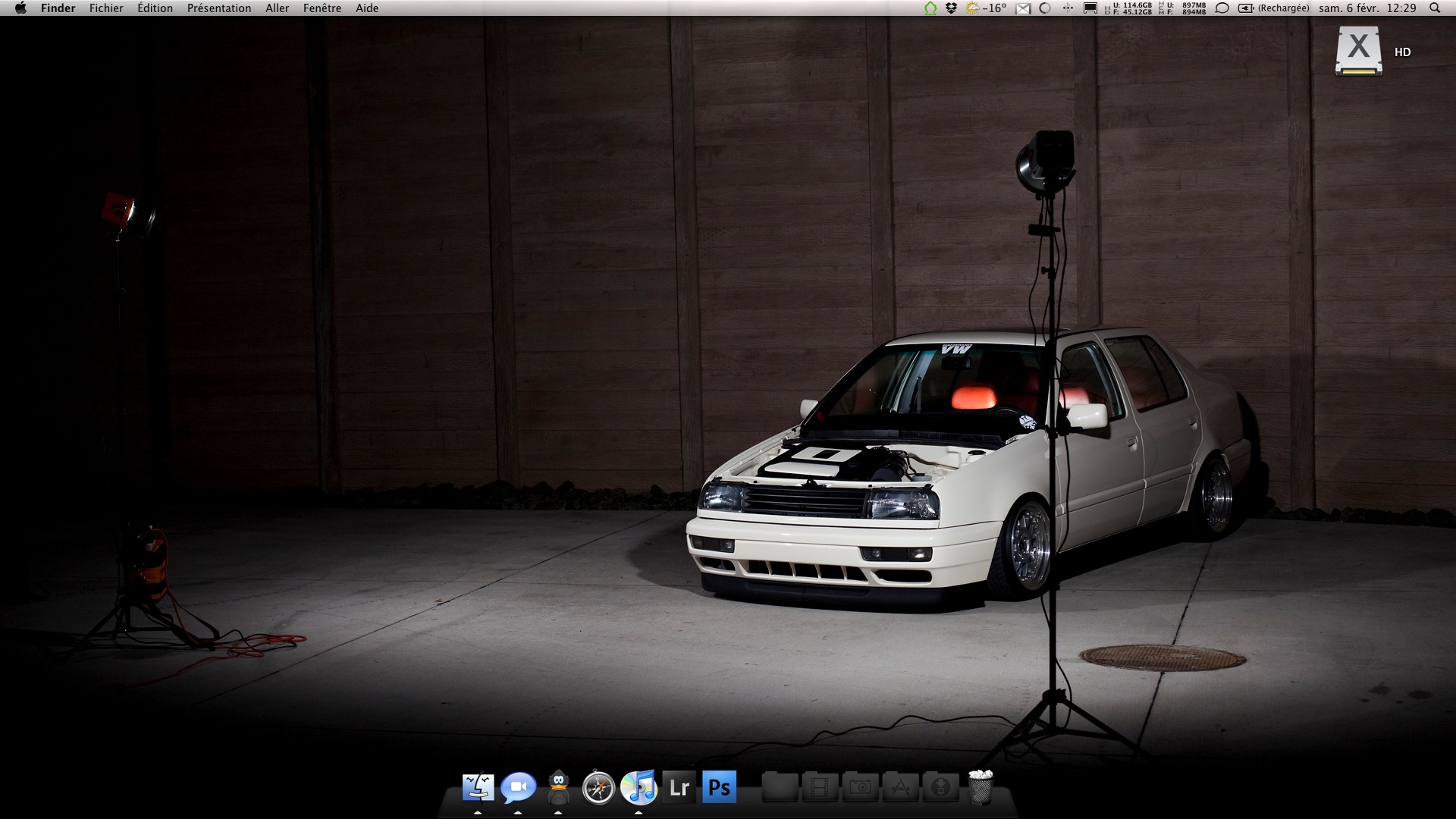Screen dimensions: 1456x819
Task: Expand the Applications folder stack in dock
Action: coord(900,787)
